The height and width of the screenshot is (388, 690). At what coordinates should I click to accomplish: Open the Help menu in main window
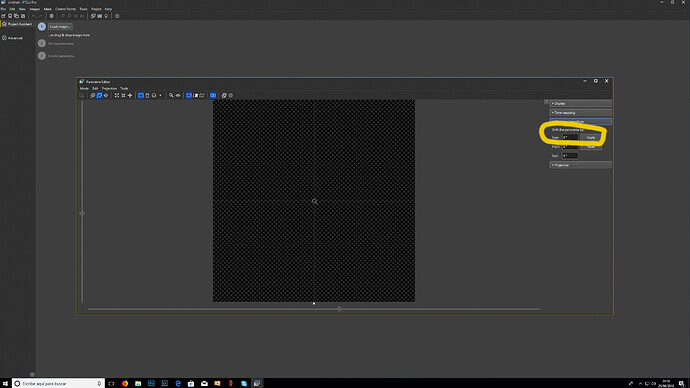pyautogui.click(x=108, y=9)
